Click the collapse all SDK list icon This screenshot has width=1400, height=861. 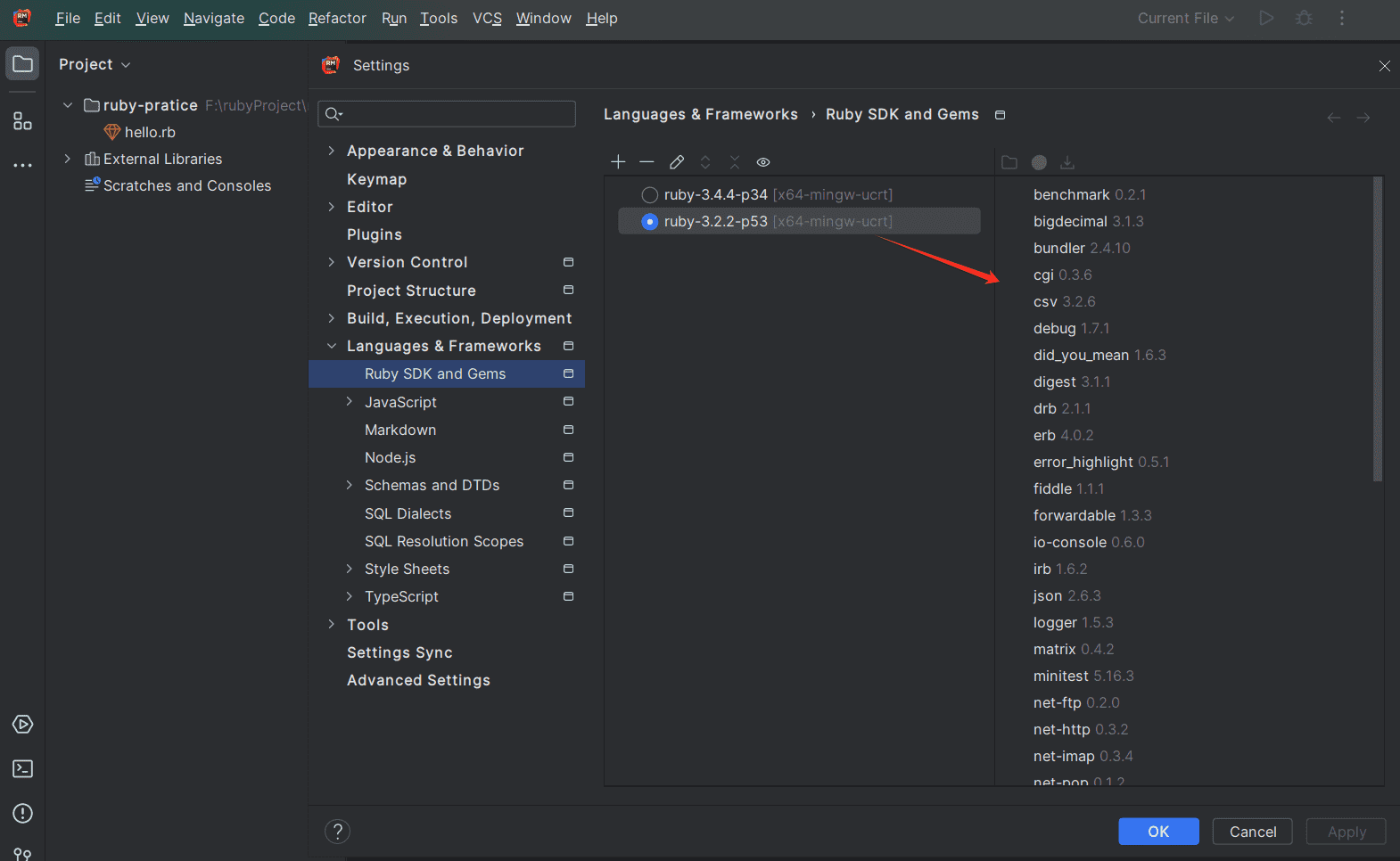pyautogui.click(x=735, y=161)
